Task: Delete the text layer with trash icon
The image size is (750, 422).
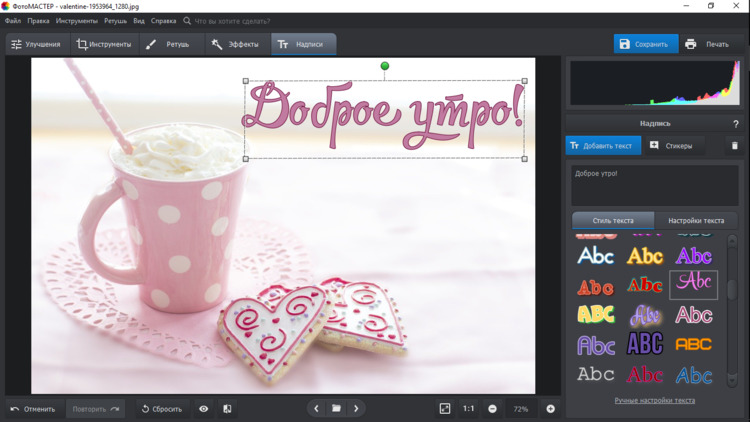Action: (734, 146)
